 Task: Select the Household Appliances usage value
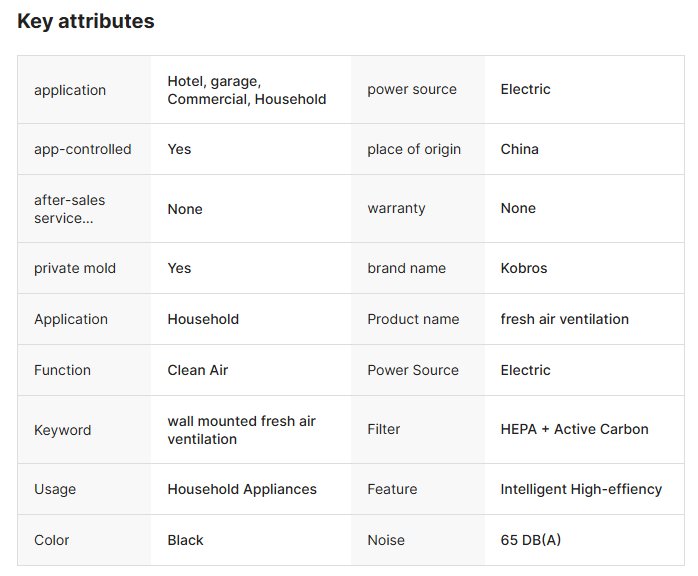tap(242, 489)
